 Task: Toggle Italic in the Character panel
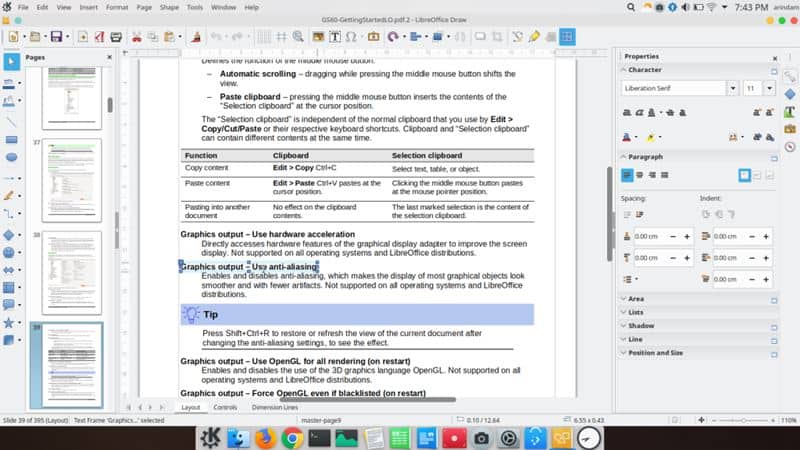639,113
